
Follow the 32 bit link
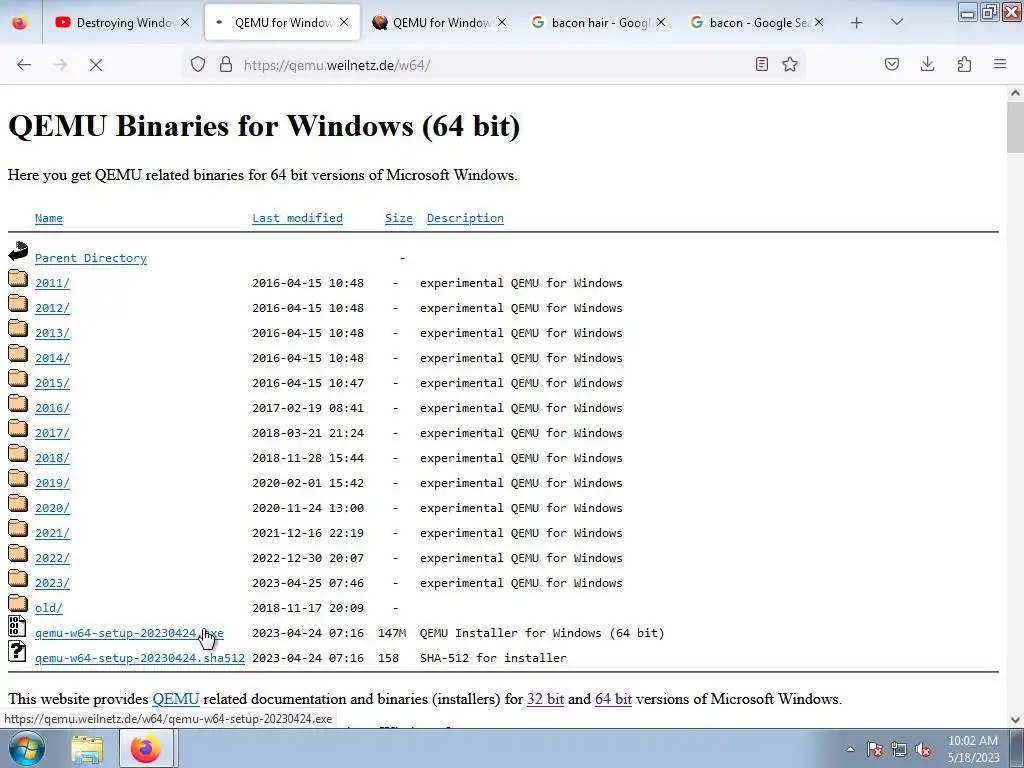pos(545,699)
